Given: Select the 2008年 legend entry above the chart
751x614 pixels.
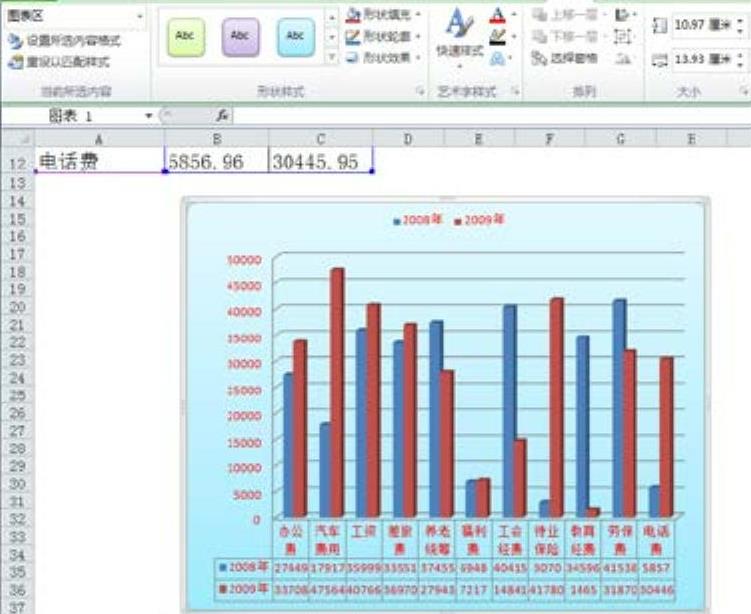Looking at the screenshot, I should coord(417,220).
